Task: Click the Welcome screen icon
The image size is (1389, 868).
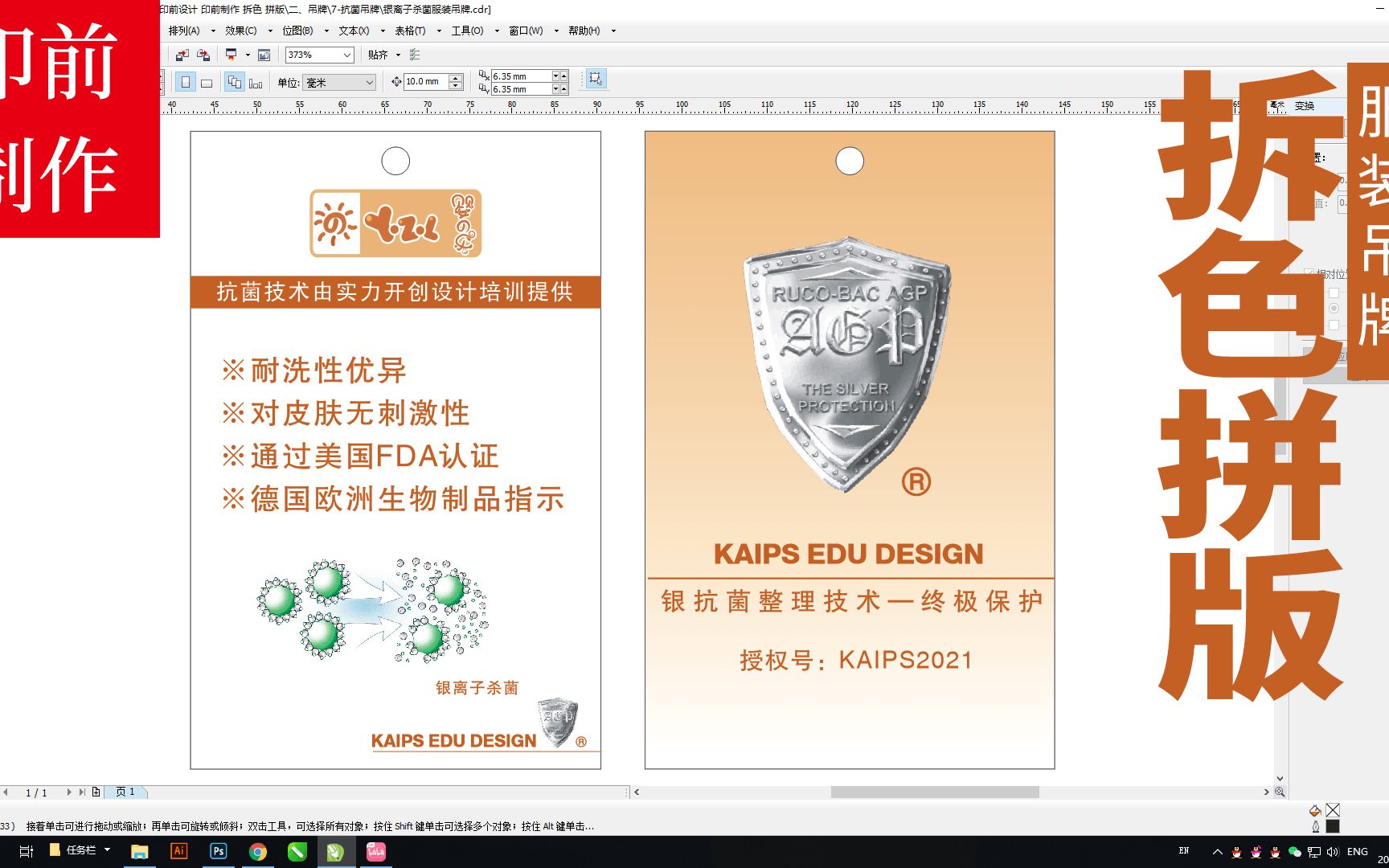Action: coord(264,55)
